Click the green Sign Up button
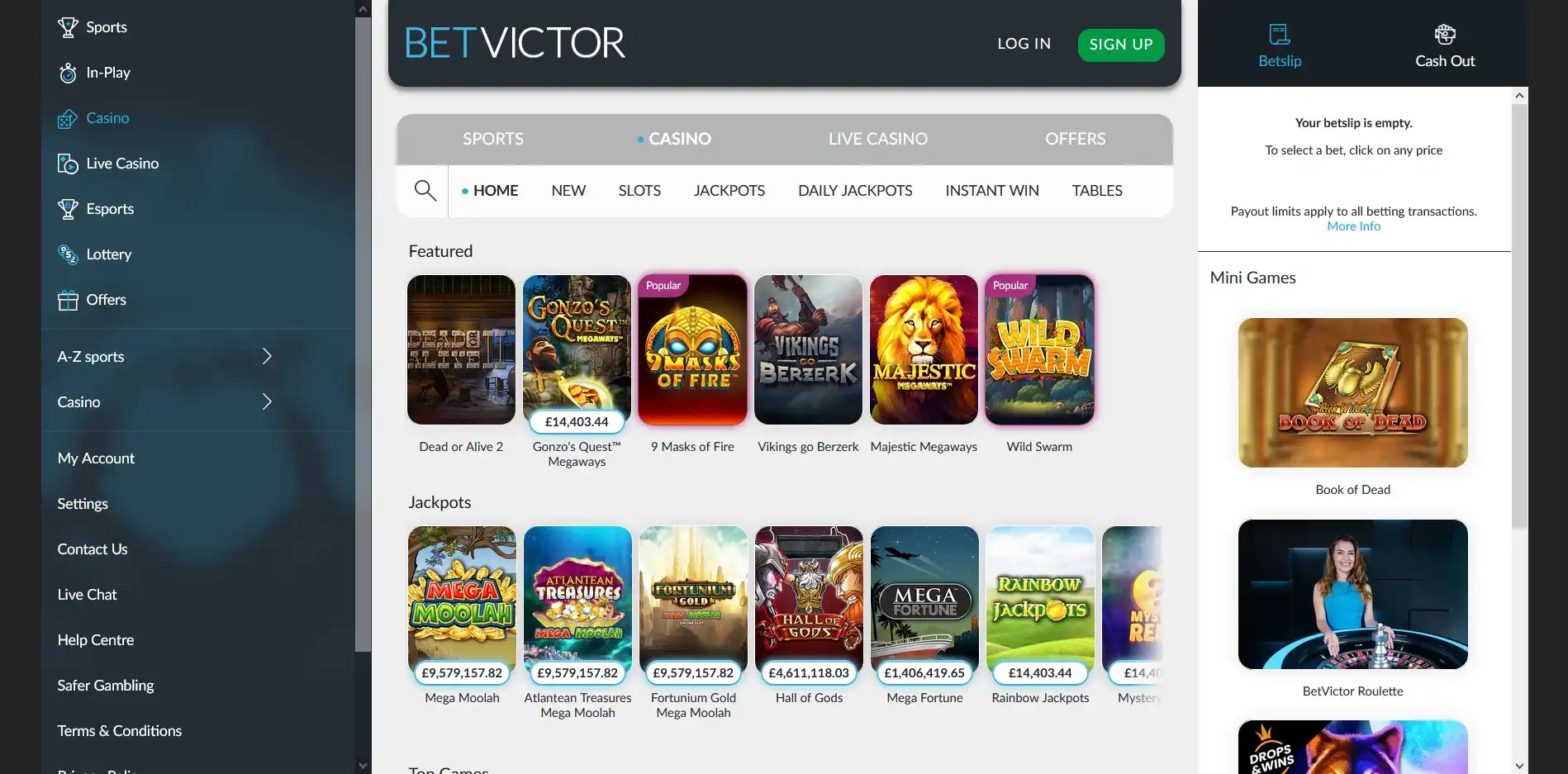Image resolution: width=1568 pixels, height=774 pixels. [1121, 45]
